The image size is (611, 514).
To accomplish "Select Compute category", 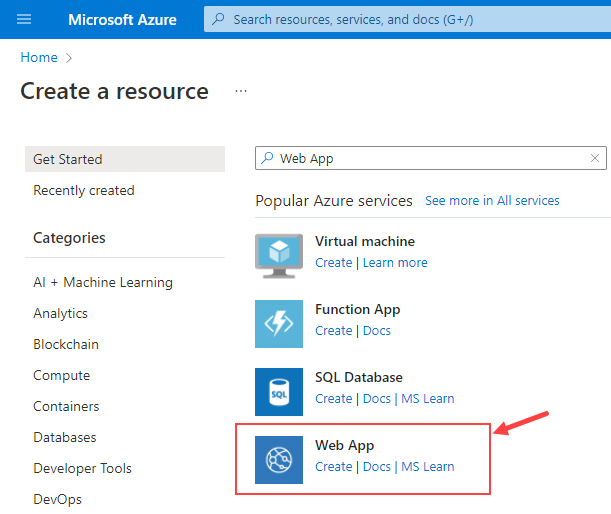I will (x=62, y=375).
